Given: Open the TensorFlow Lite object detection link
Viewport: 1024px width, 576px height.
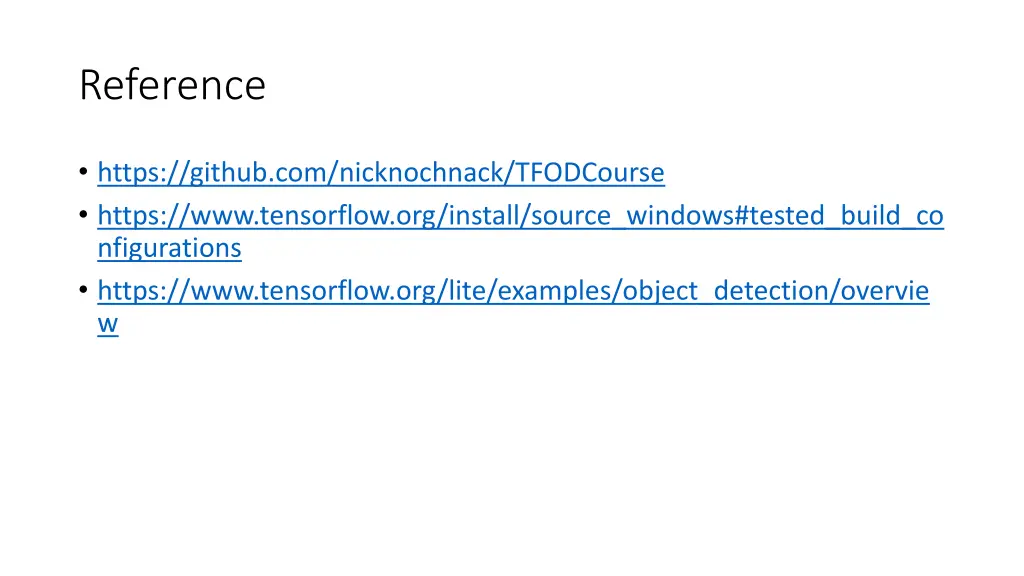Looking at the screenshot, I should (x=513, y=291).
